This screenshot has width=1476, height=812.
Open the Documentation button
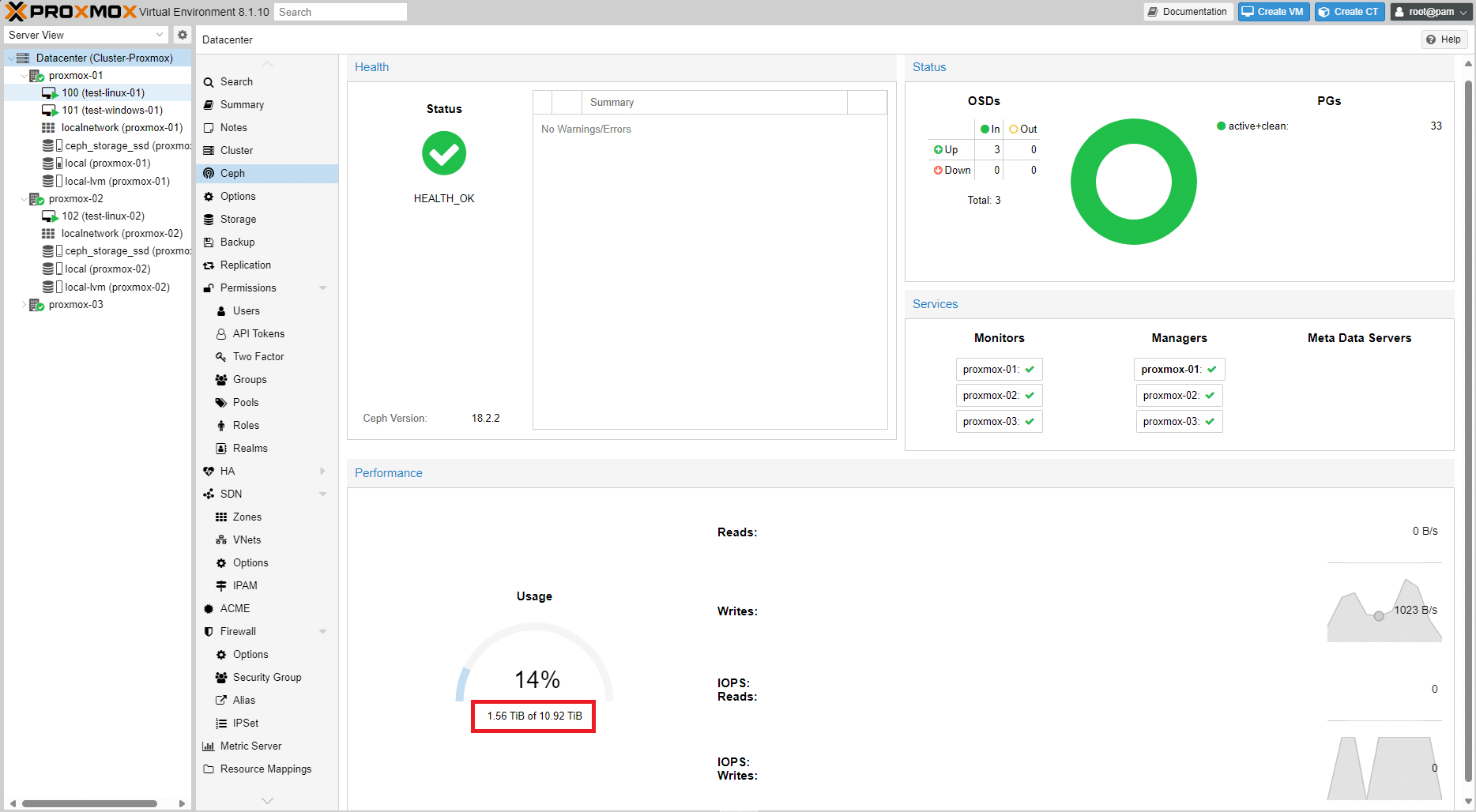click(1188, 12)
